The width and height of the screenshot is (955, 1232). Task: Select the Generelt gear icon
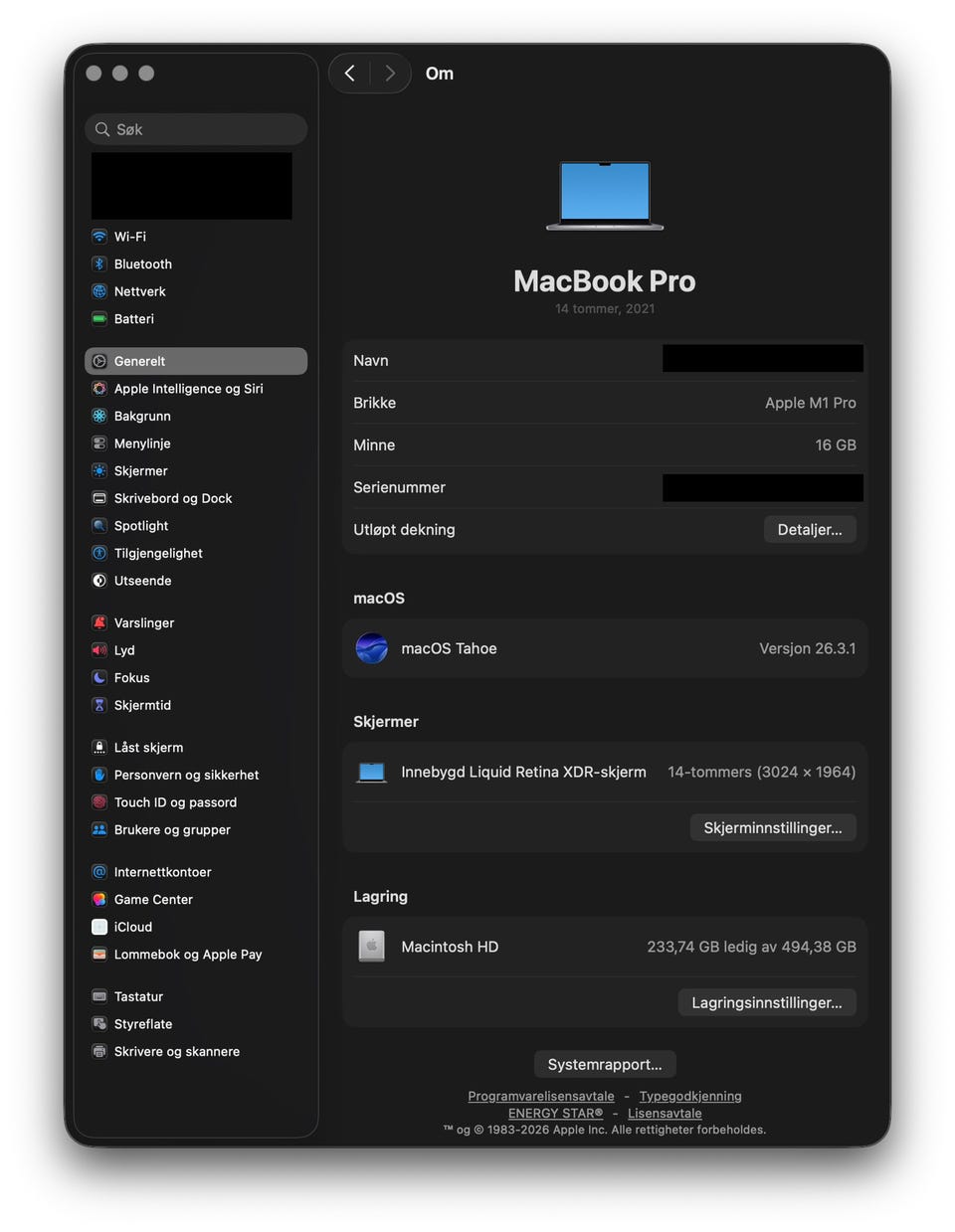tap(99, 361)
